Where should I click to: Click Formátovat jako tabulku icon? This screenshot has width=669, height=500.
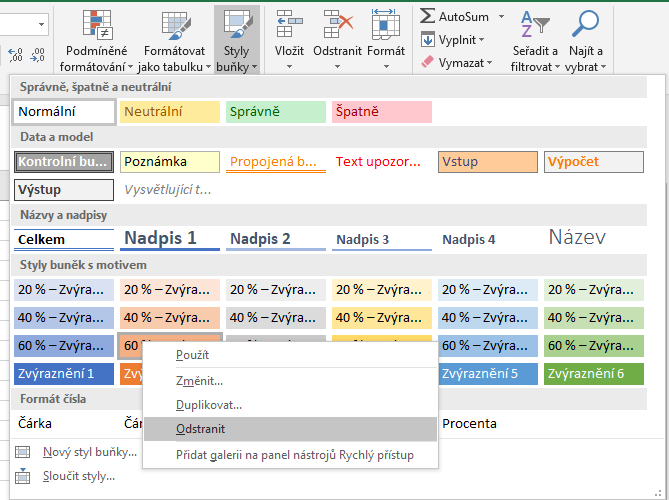(x=176, y=26)
